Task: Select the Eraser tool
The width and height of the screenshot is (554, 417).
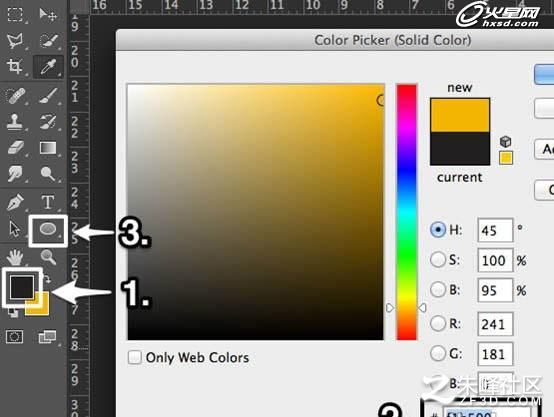Action: (x=15, y=148)
